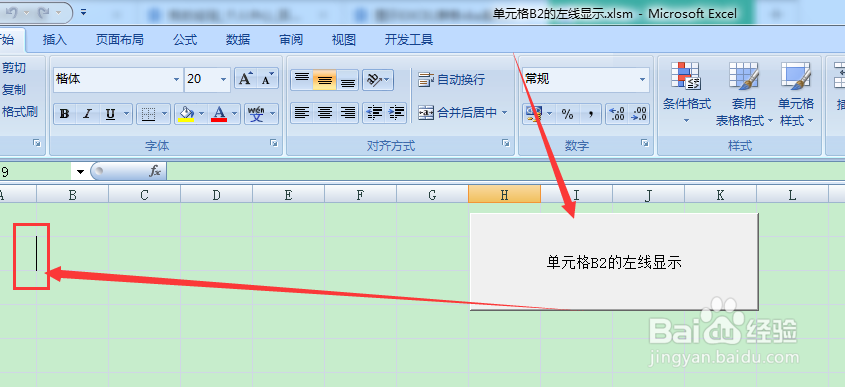Switch to 插入 tab
The height and width of the screenshot is (387, 845).
(54, 39)
